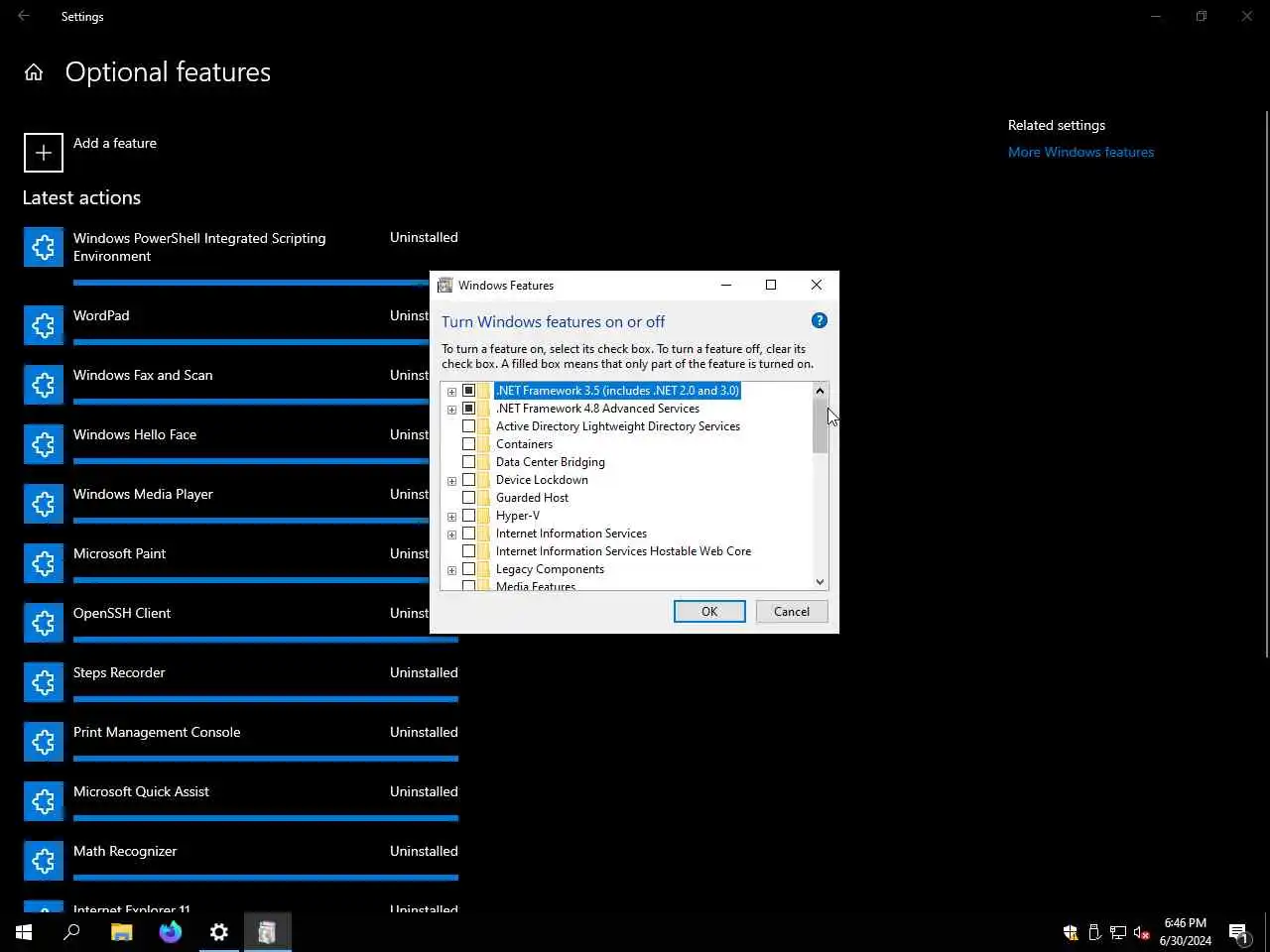
Task: Expand .NET Framework 4.8 Advanced Services node
Action: tap(451, 410)
